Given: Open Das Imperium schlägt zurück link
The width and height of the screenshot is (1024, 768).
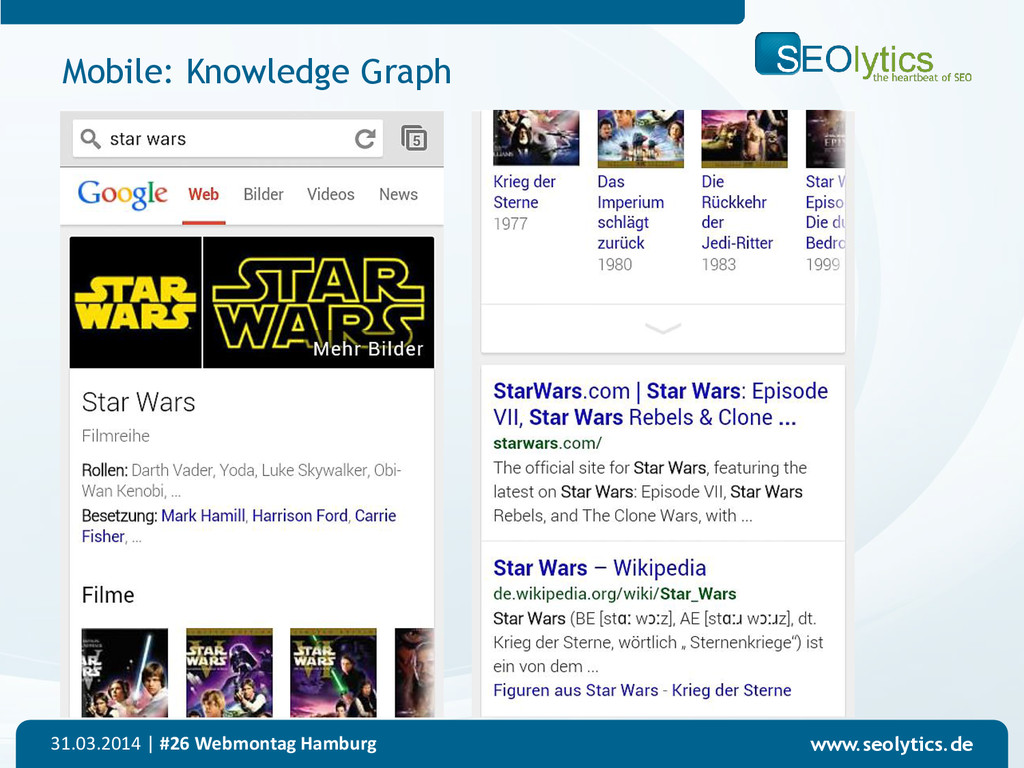Looking at the screenshot, I should tap(631, 212).
